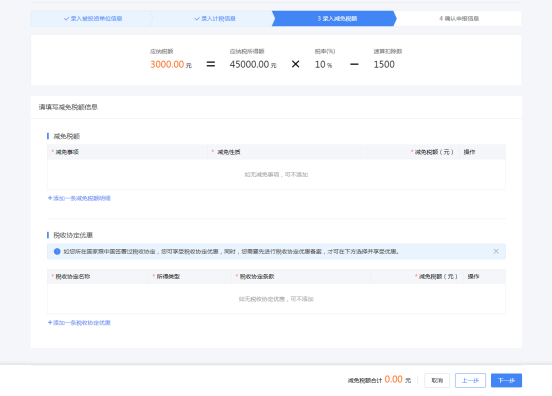Click 添加一条减免税额明细 link
The width and height of the screenshot is (552, 396).
79,198
